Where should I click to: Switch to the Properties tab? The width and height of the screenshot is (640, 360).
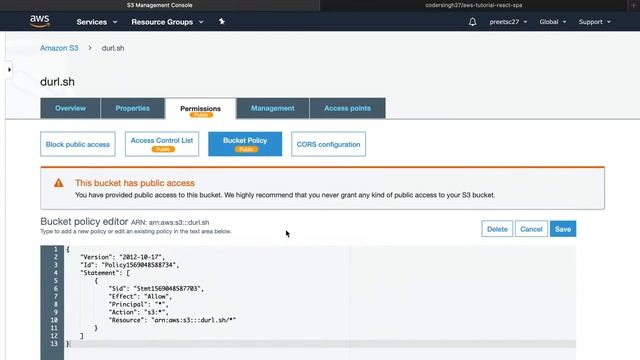(x=132, y=108)
